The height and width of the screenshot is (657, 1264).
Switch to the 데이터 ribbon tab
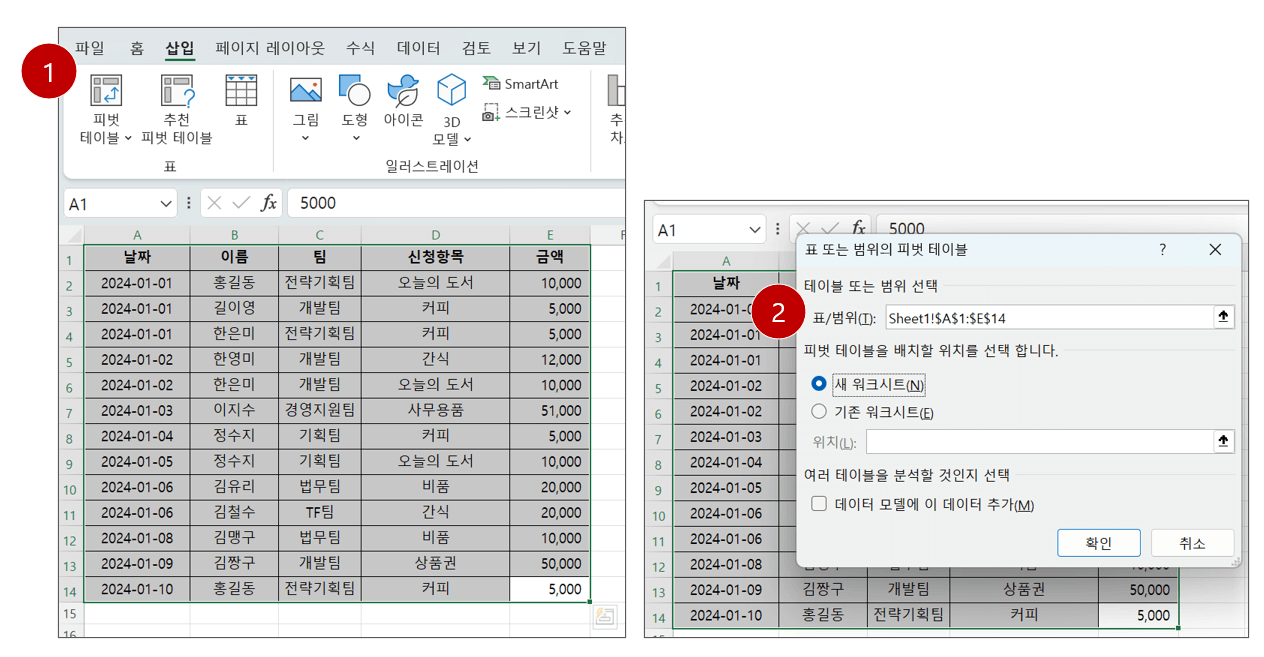[417, 46]
